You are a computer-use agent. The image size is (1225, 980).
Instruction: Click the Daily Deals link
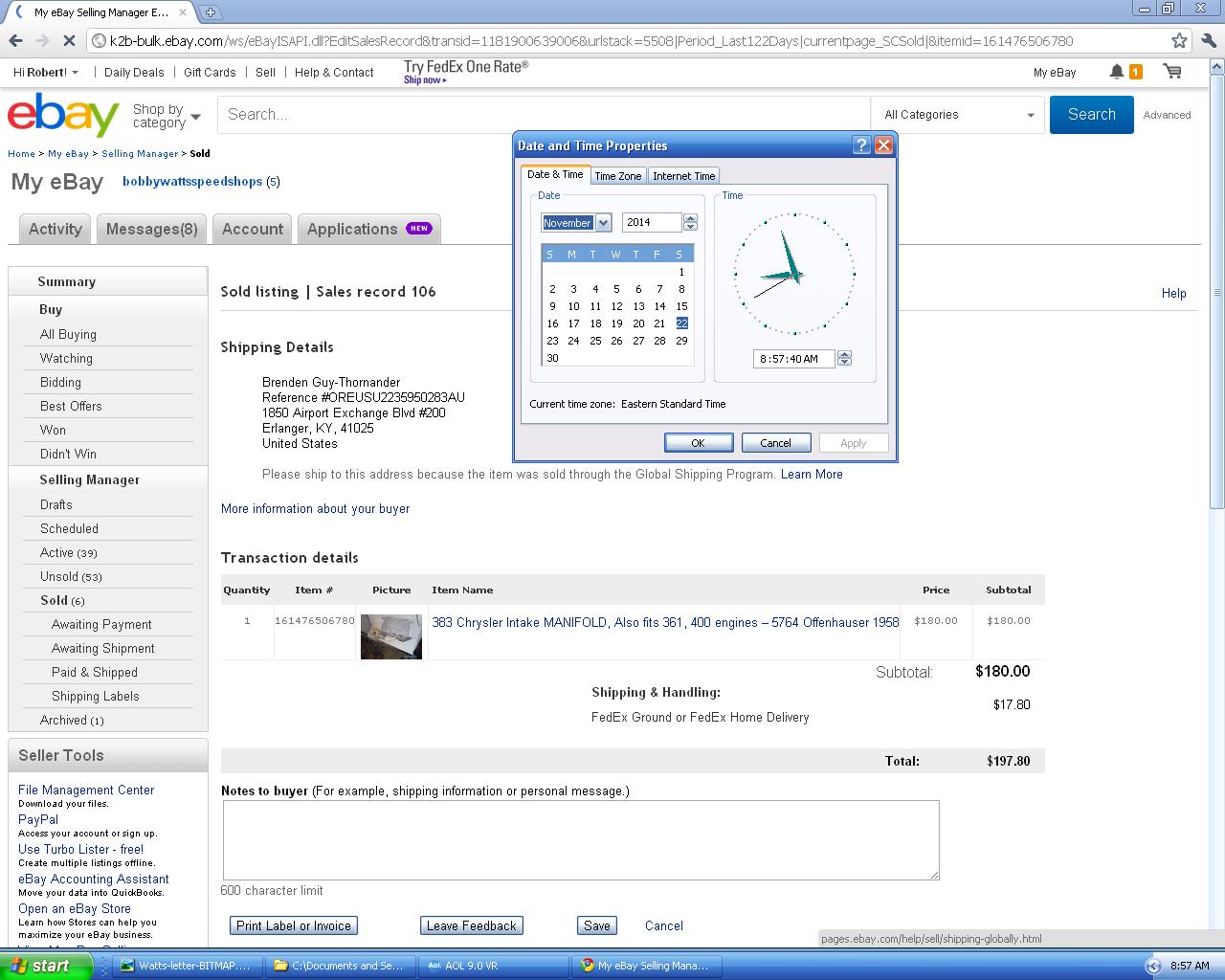134,72
